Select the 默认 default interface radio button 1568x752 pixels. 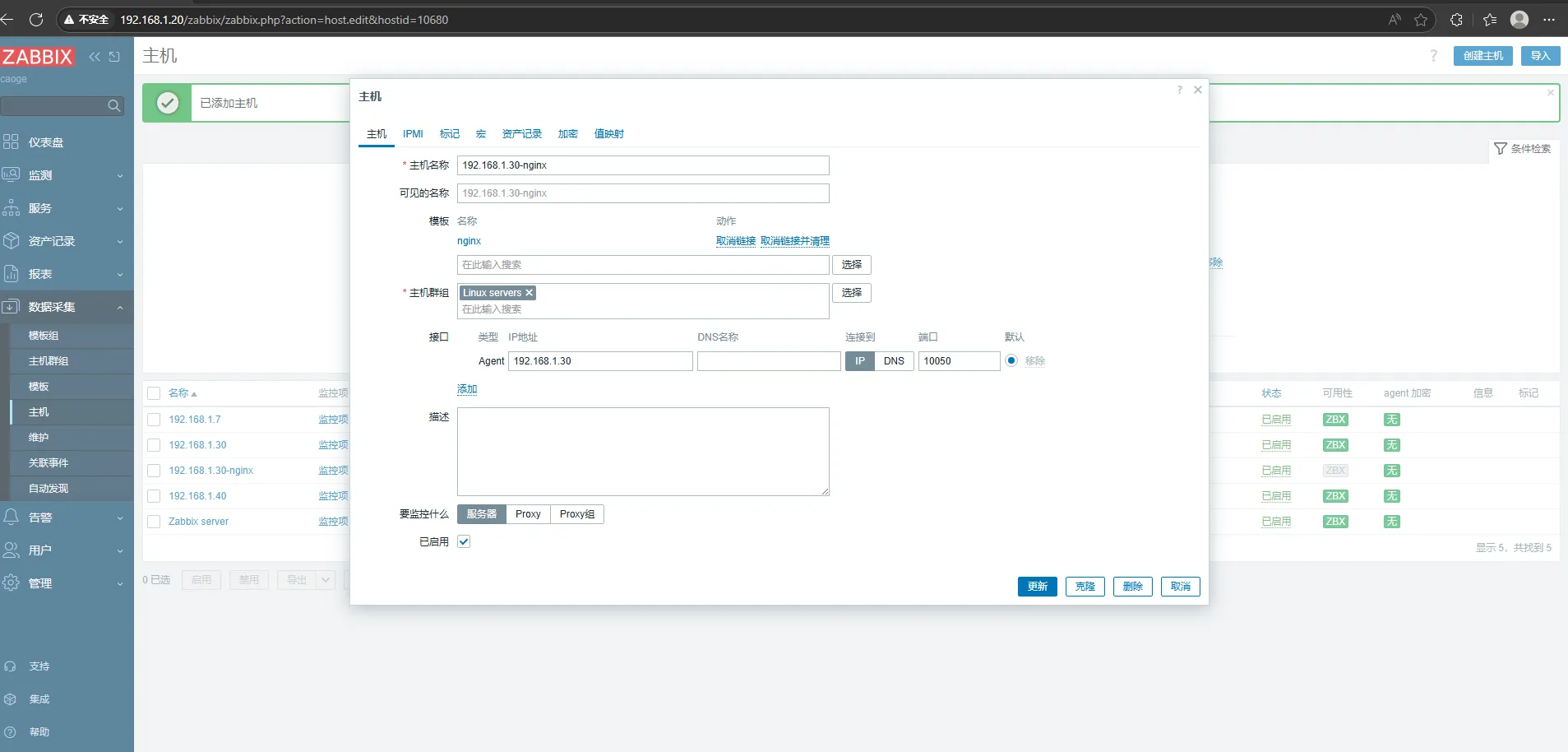tap(1011, 360)
